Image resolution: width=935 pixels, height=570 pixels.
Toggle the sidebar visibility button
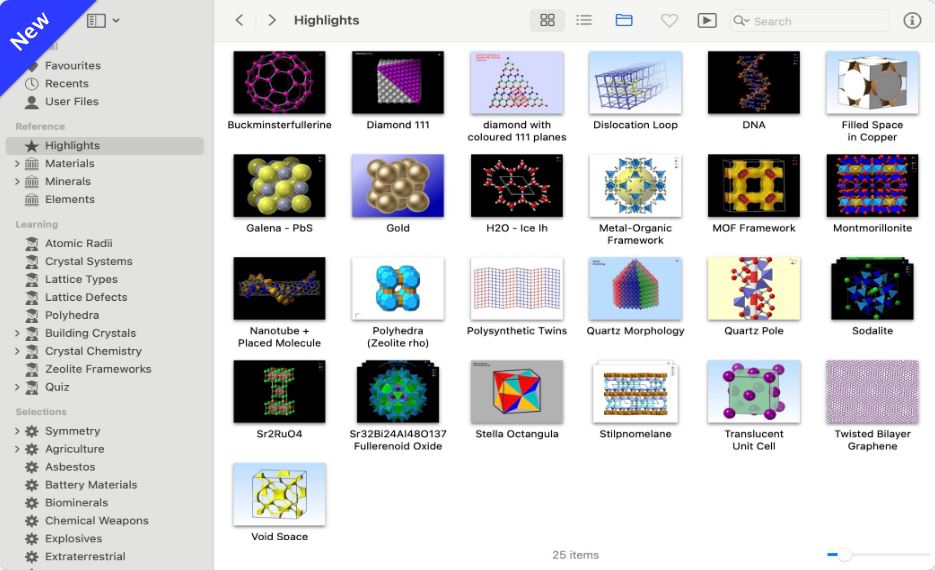pyautogui.click(x=96, y=21)
